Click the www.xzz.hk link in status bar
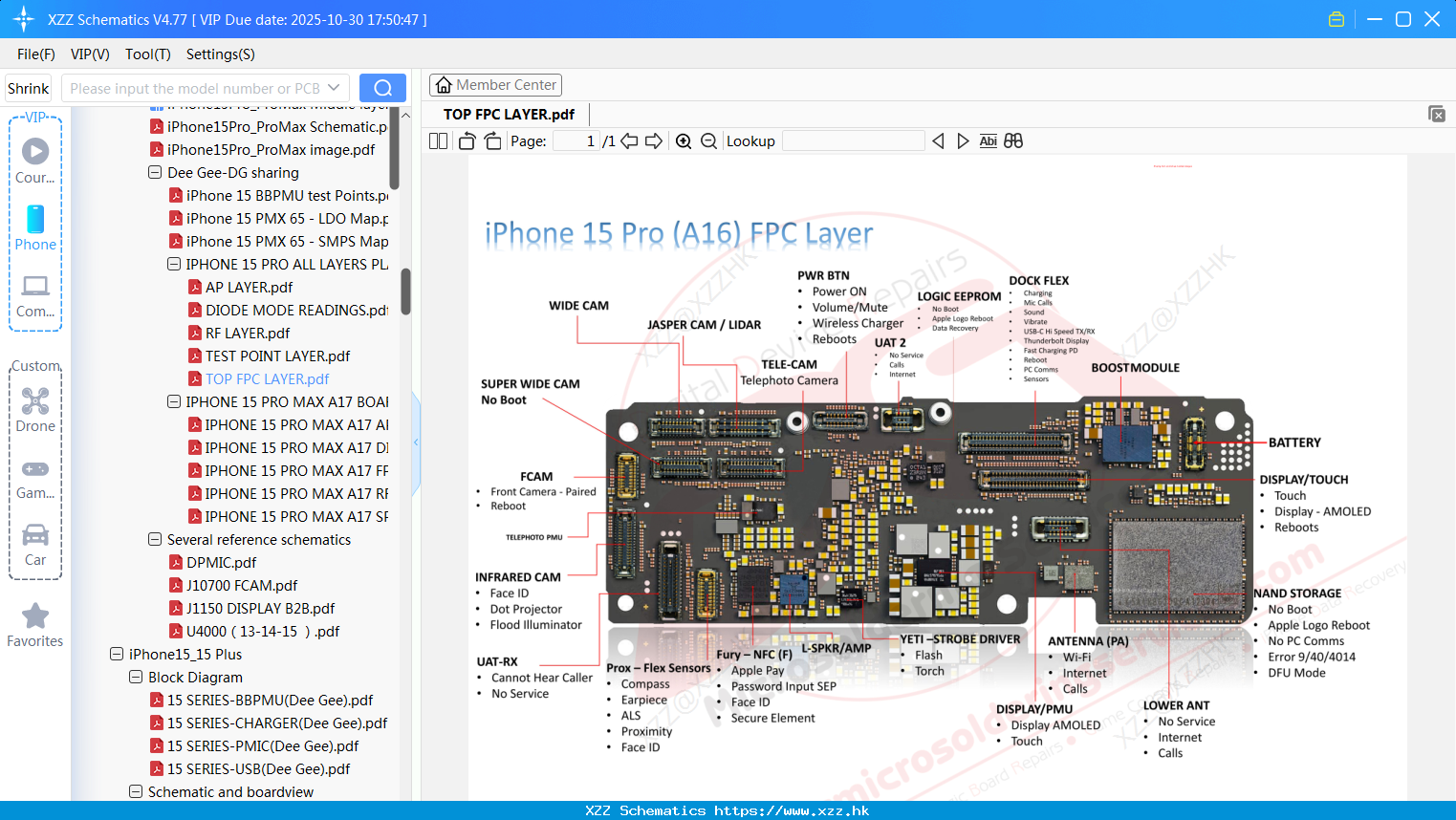The width and height of the screenshot is (1456, 820). click(792, 810)
